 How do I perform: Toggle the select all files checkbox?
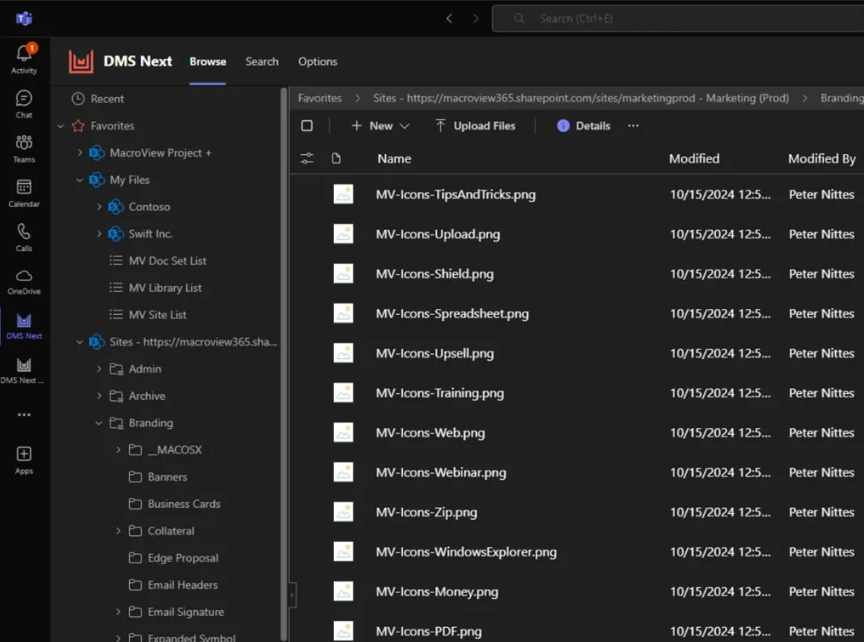coord(307,126)
